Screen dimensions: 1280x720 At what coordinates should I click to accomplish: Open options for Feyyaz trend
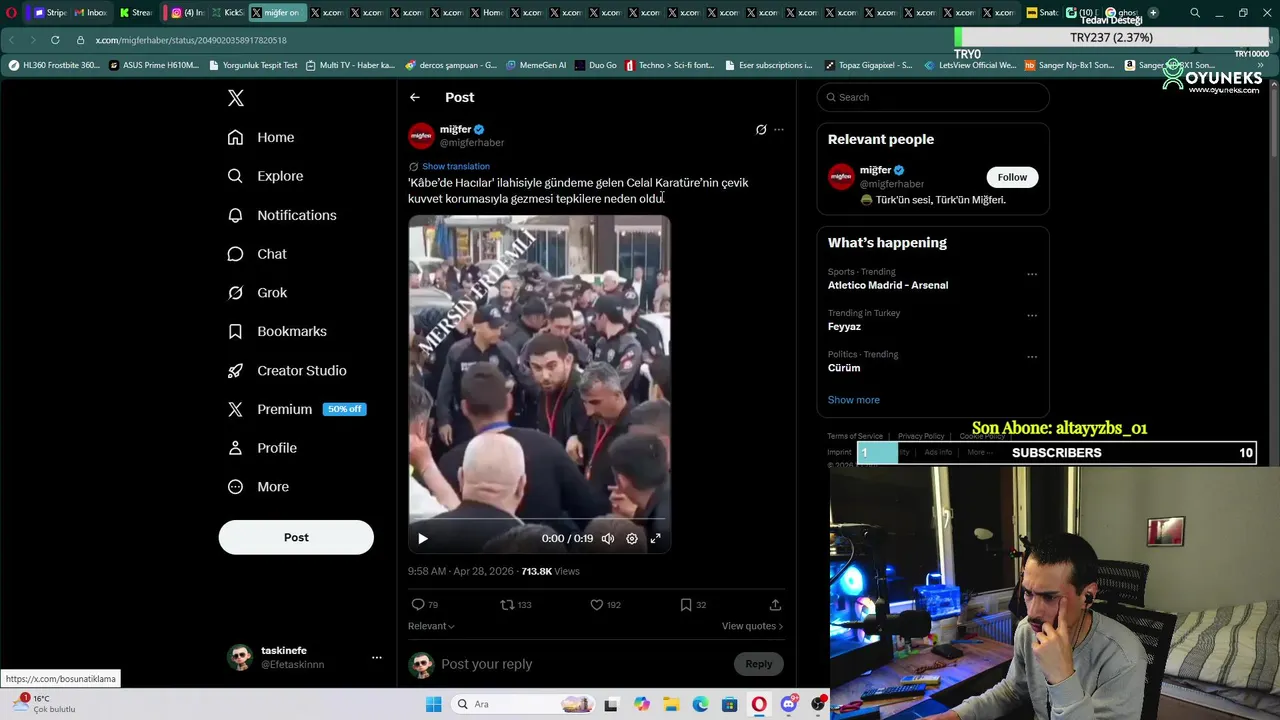1032,315
